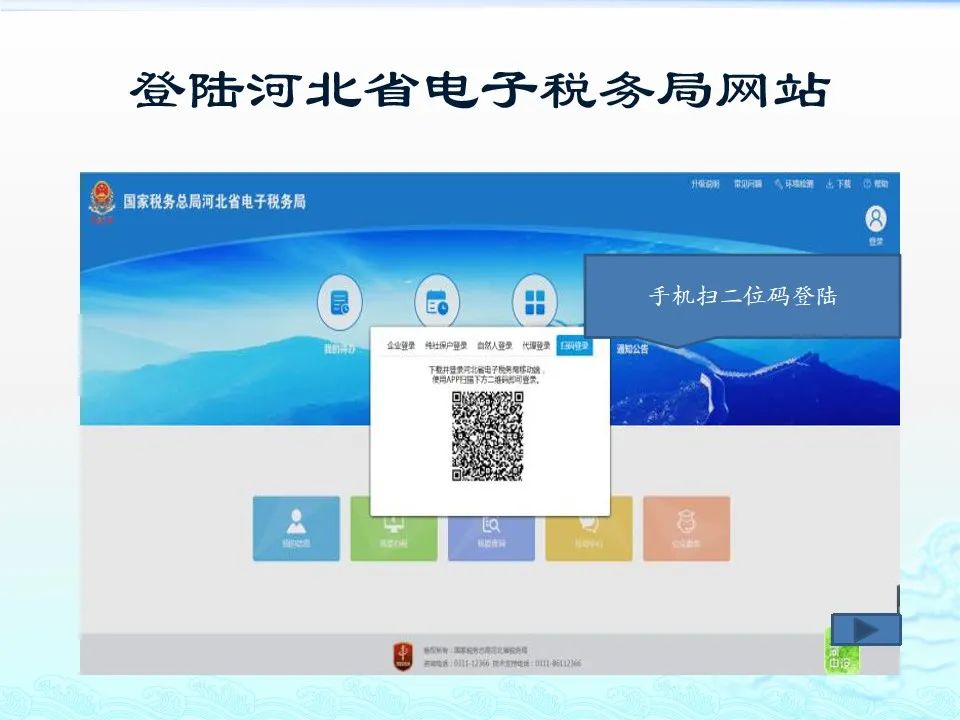Screen dimensions: 960x720
Task: Click the 国家税务总局河北省电子税务局 site title
Action: click(214, 201)
